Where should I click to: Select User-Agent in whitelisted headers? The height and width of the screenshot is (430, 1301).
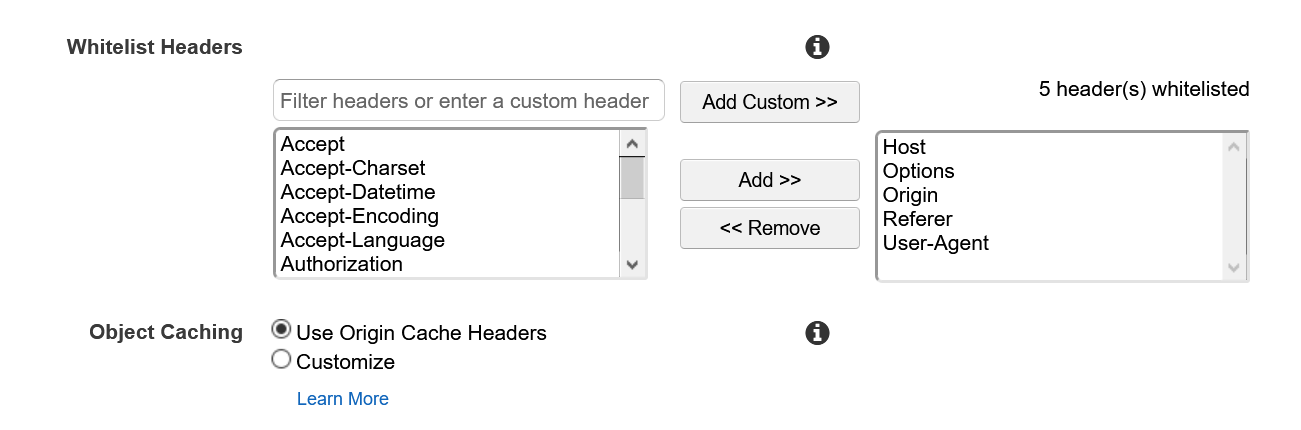pos(936,243)
